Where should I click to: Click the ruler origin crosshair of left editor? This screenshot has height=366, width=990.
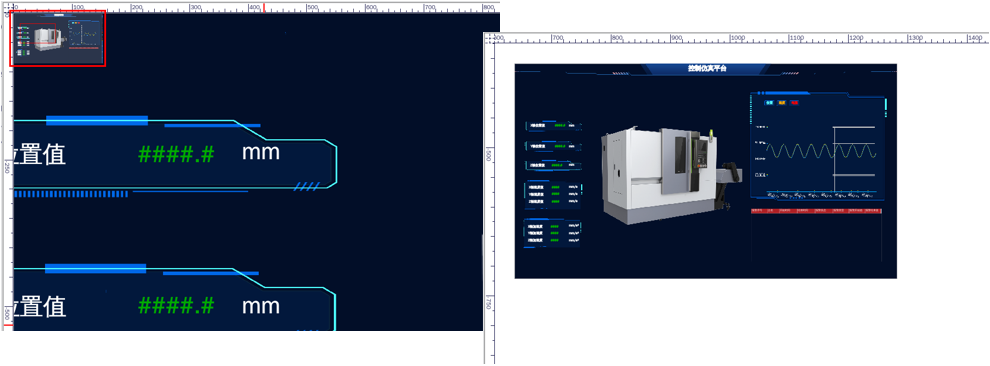coord(7,7)
